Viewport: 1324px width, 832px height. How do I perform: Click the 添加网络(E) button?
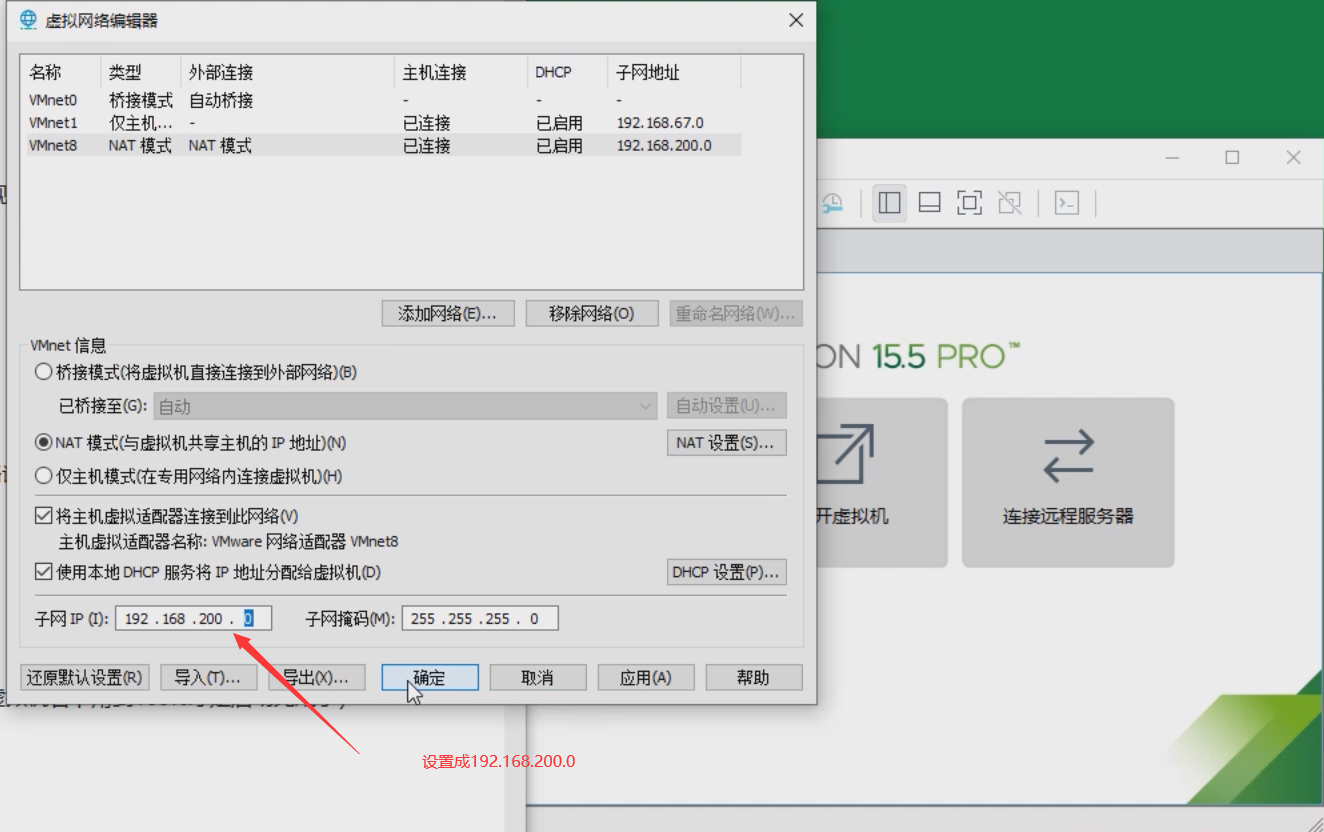447,313
